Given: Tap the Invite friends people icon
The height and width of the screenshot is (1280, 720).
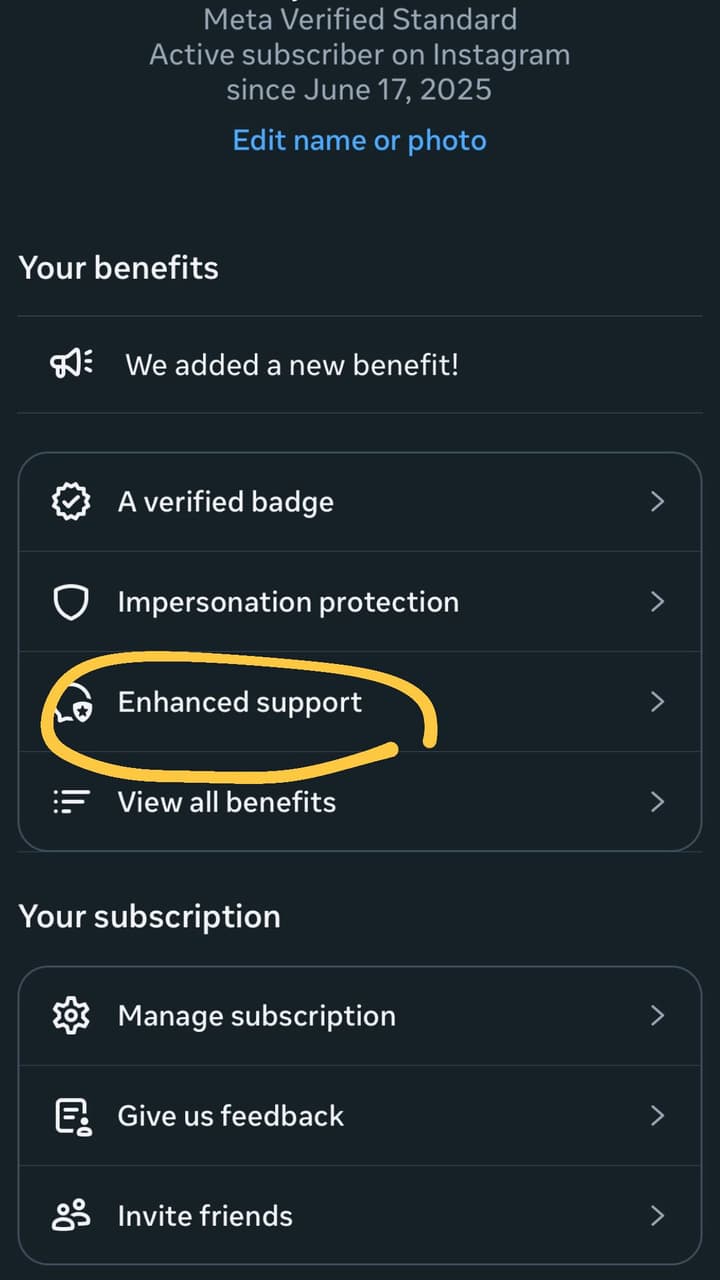Looking at the screenshot, I should click(71, 1216).
